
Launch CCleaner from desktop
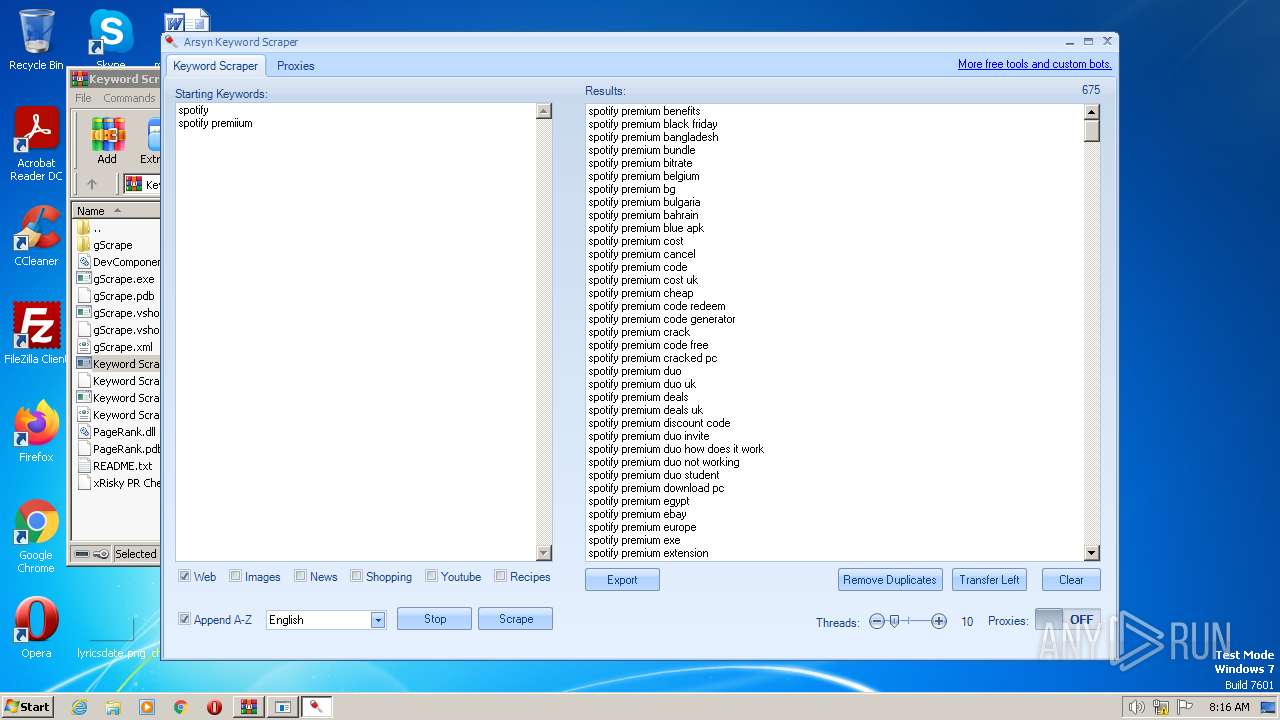36,236
